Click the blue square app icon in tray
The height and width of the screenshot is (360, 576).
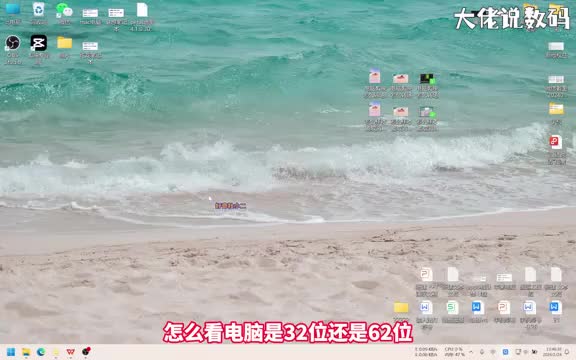coord(505,352)
